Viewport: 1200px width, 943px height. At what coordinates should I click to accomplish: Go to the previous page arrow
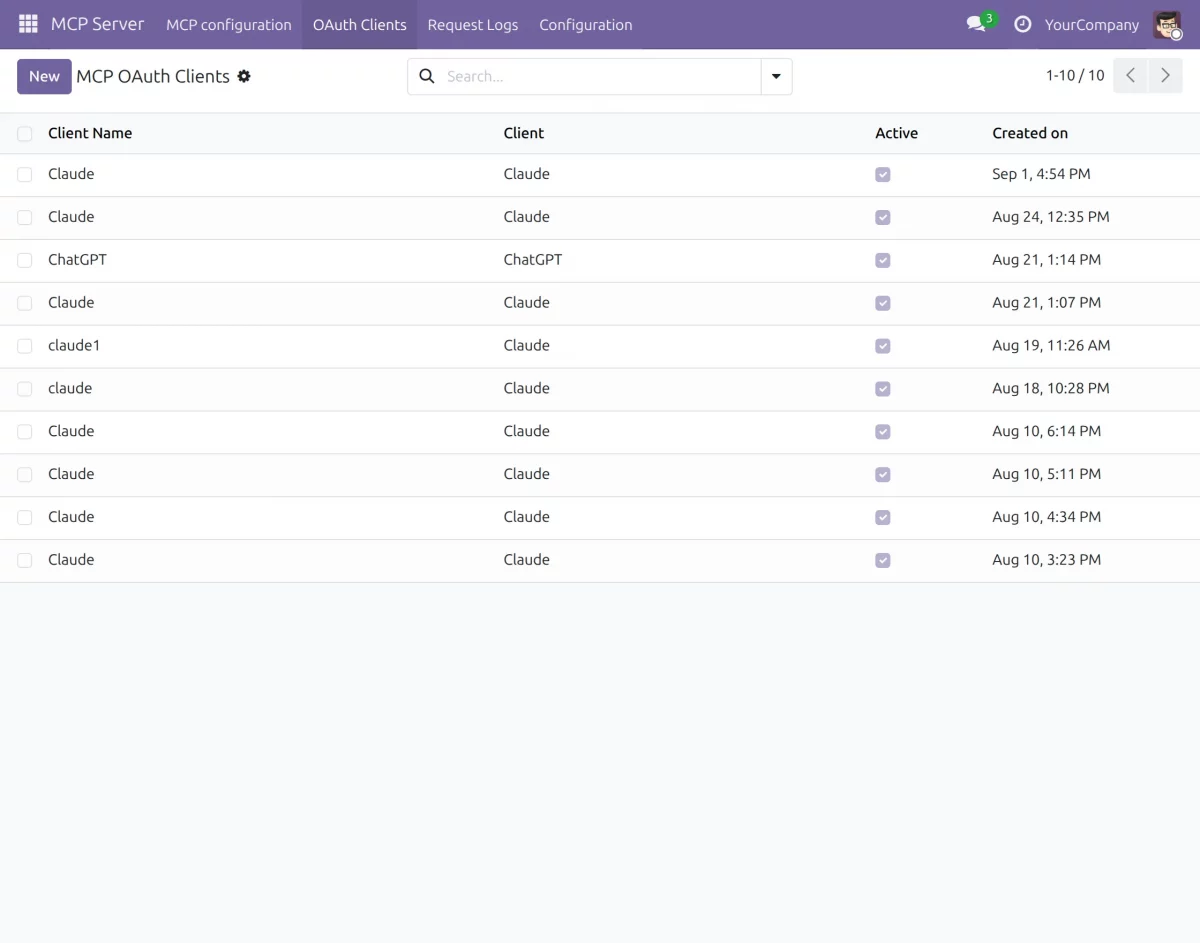(1130, 76)
